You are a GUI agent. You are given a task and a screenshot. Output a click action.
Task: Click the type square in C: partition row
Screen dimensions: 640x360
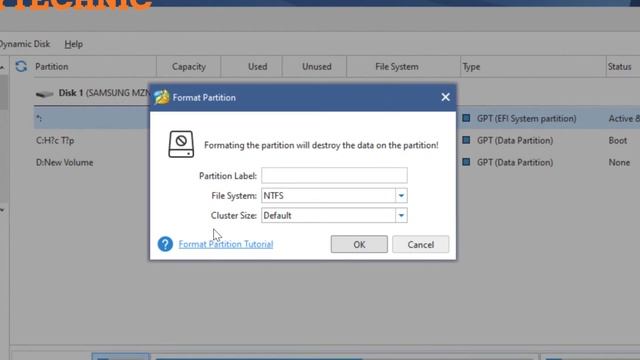(466, 140)
